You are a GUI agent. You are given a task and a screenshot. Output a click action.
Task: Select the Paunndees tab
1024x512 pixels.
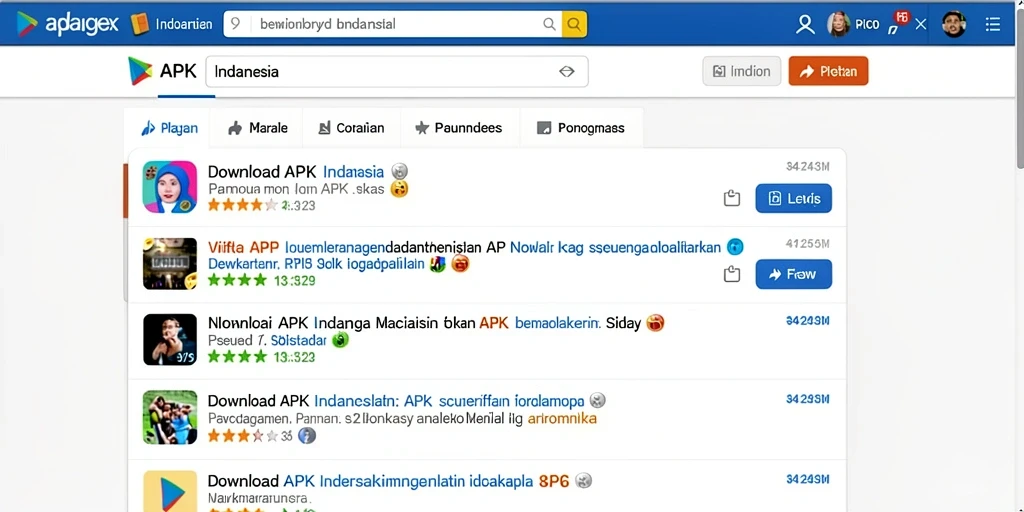[458, 128]
